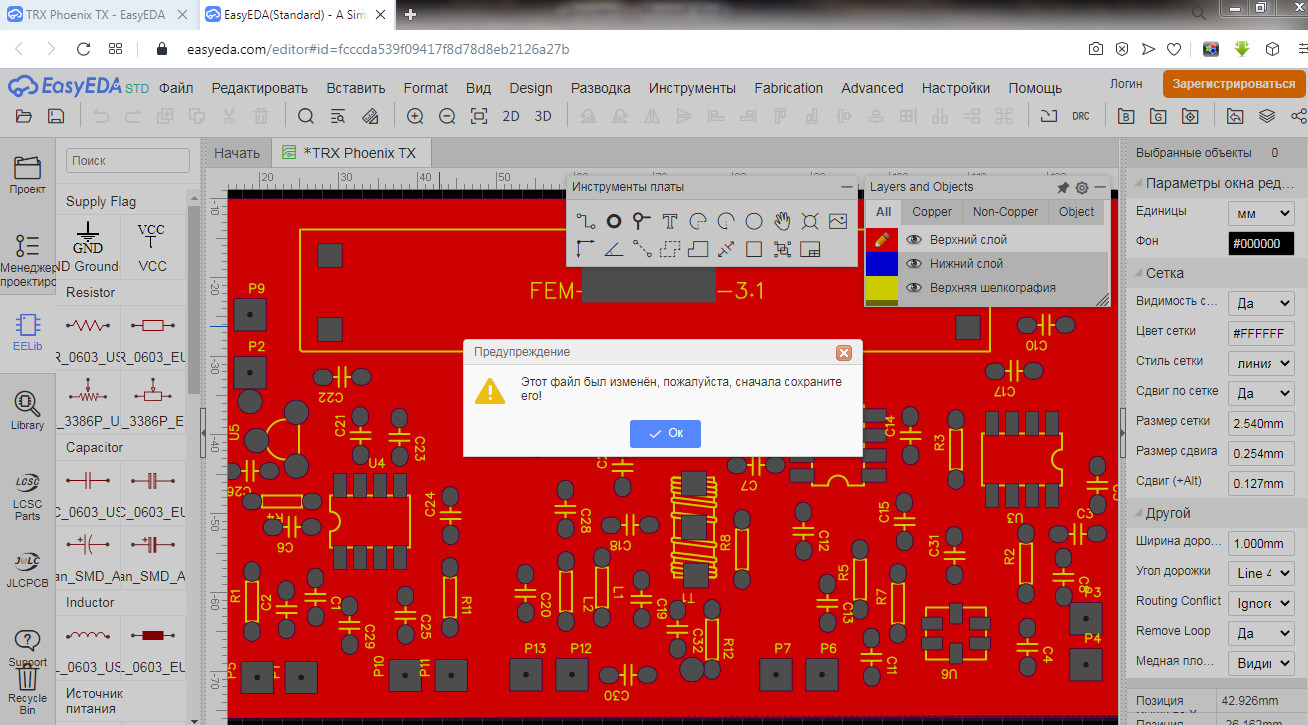
Task: Select the Pan hand tool
Action: pyautogui.click(x=782, y=221)
